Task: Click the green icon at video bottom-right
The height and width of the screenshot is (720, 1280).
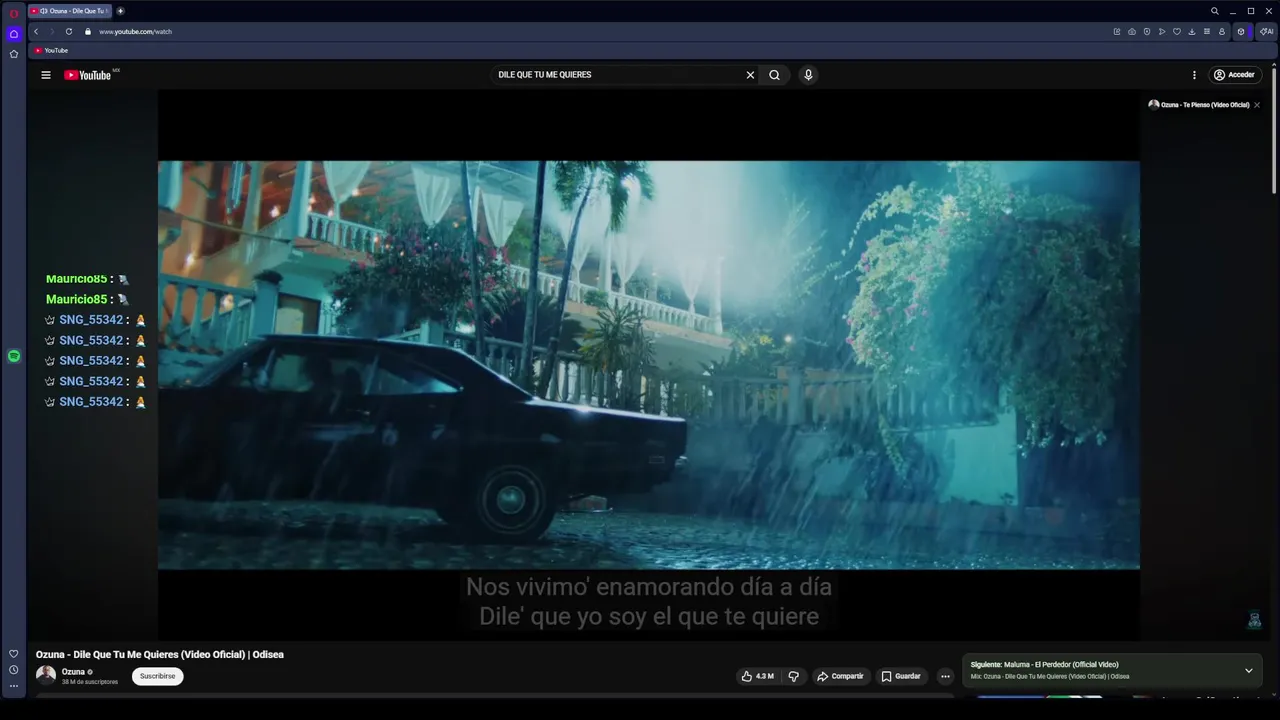Action: pos(1254,620)
